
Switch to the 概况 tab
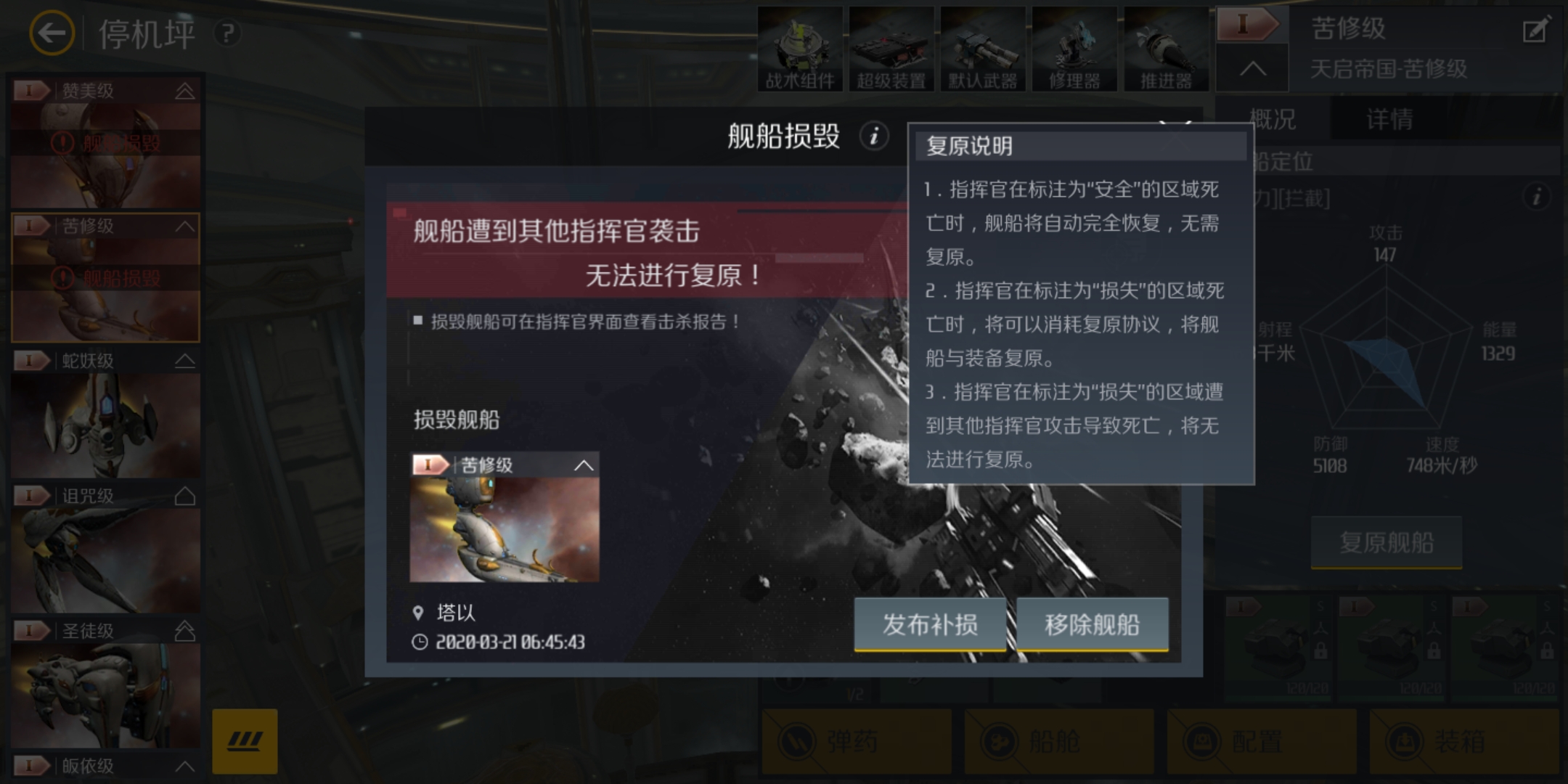tap(1273, 119)
